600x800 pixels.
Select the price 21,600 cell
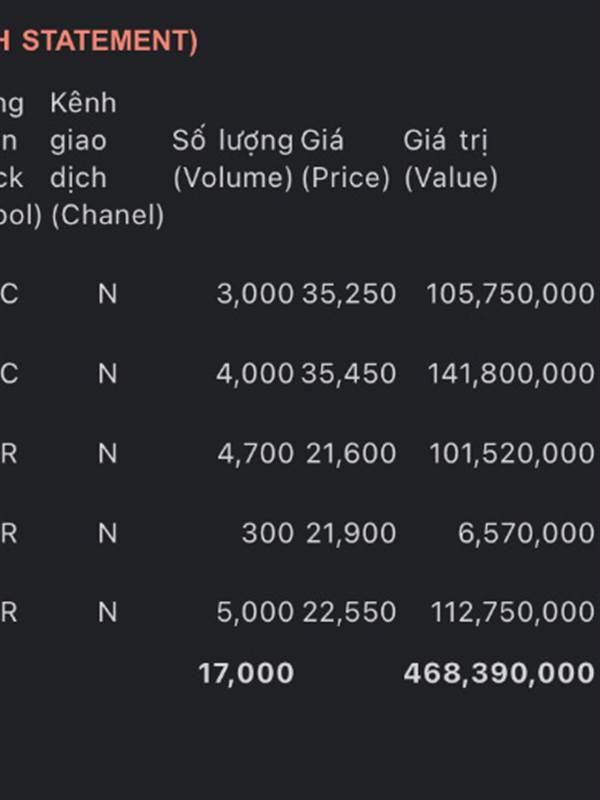[351, 454]
